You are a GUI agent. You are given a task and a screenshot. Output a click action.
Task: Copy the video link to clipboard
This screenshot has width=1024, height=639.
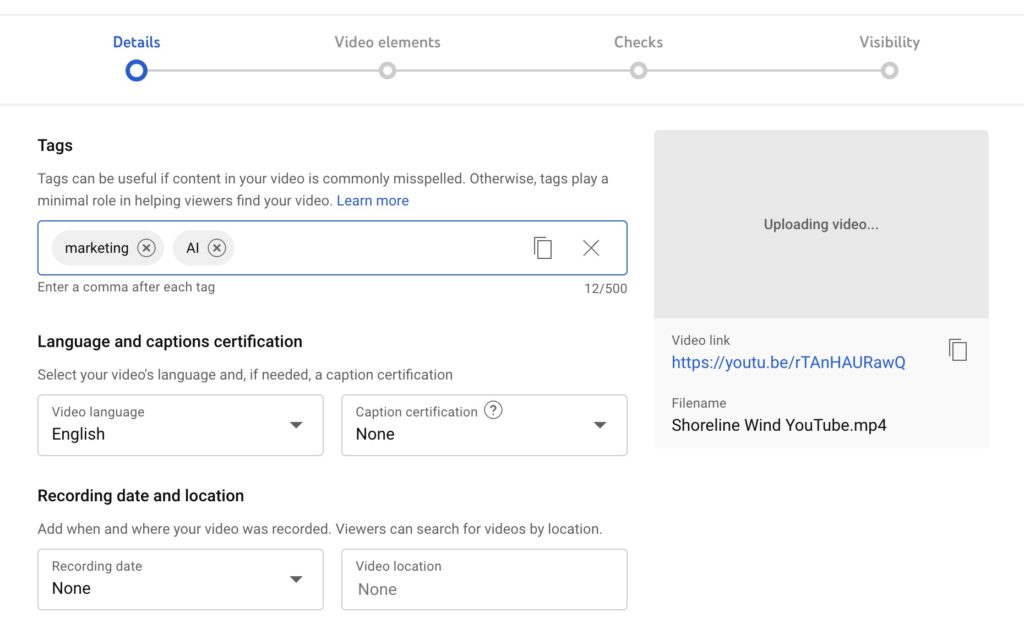(x=957, y=349)
